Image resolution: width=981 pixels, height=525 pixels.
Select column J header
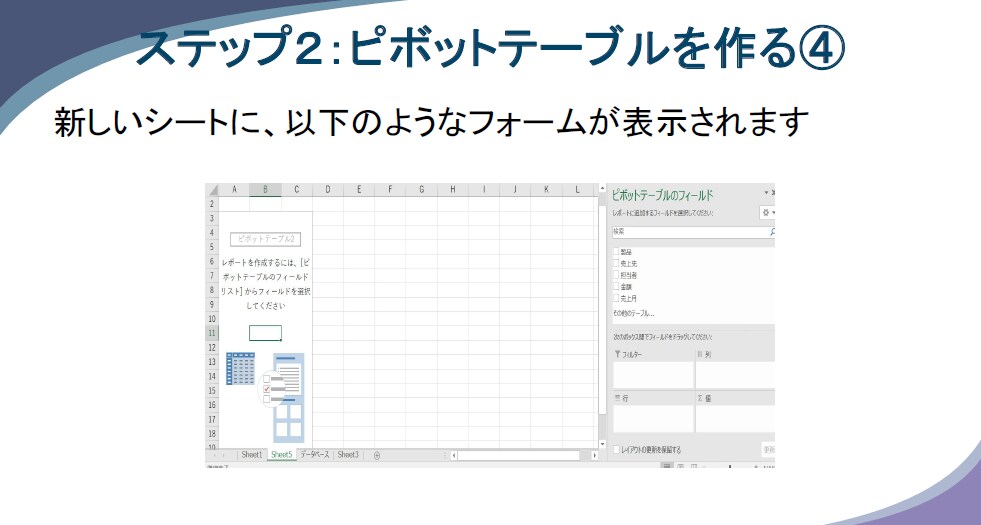(x=515, y=190)
